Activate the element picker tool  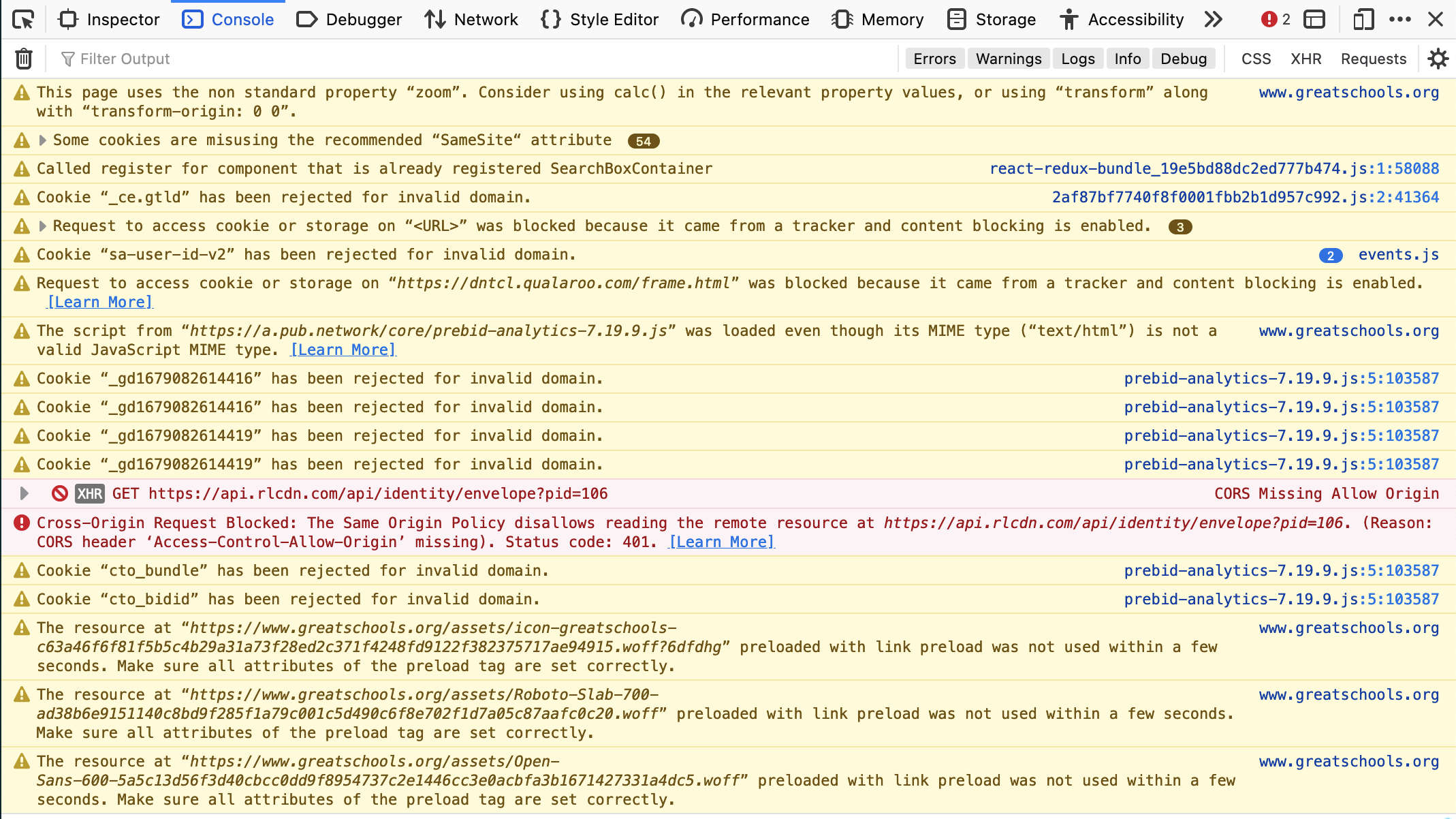tap(23, 20)
